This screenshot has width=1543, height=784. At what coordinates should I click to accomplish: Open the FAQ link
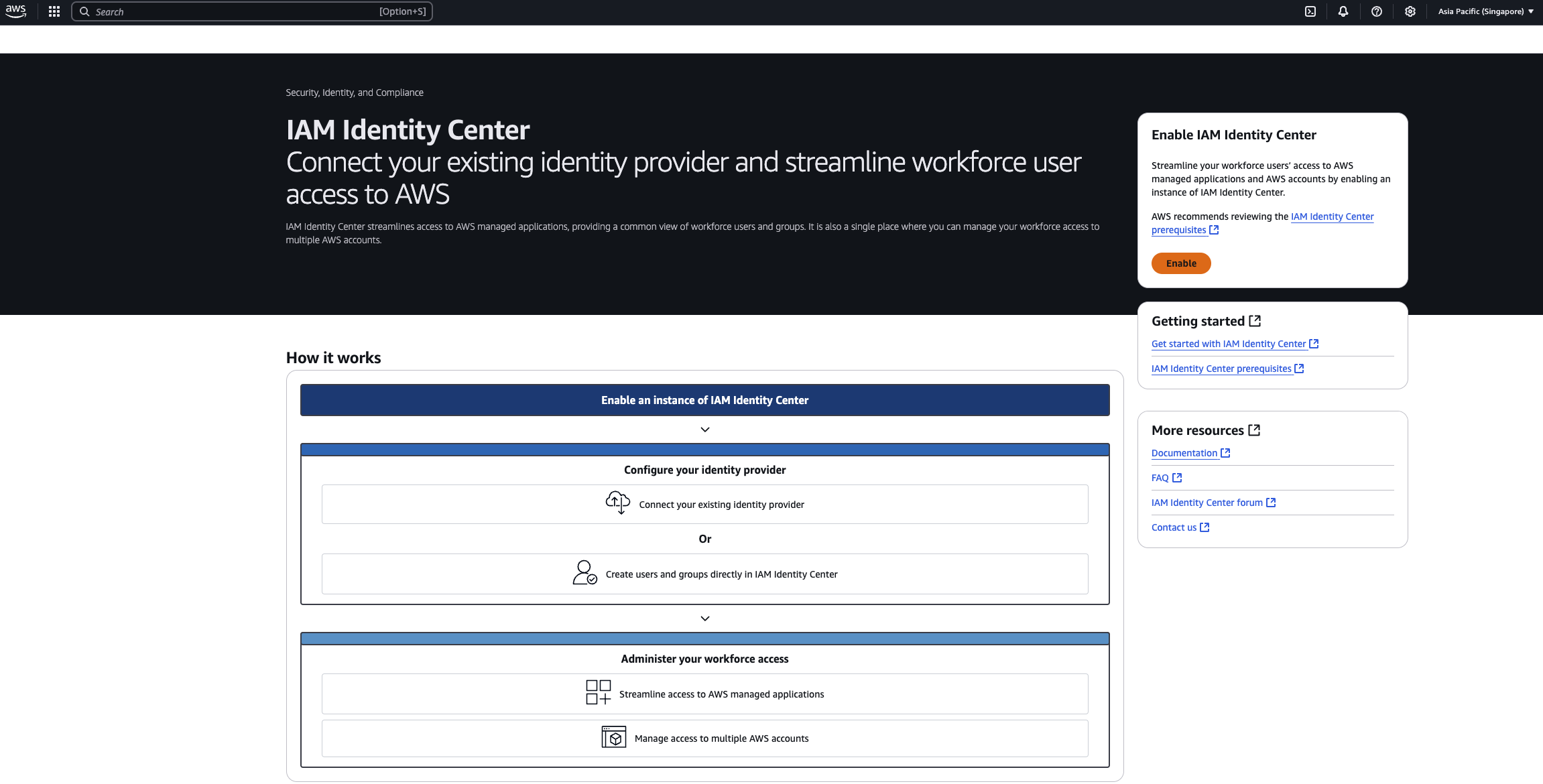coord(1160,478)
